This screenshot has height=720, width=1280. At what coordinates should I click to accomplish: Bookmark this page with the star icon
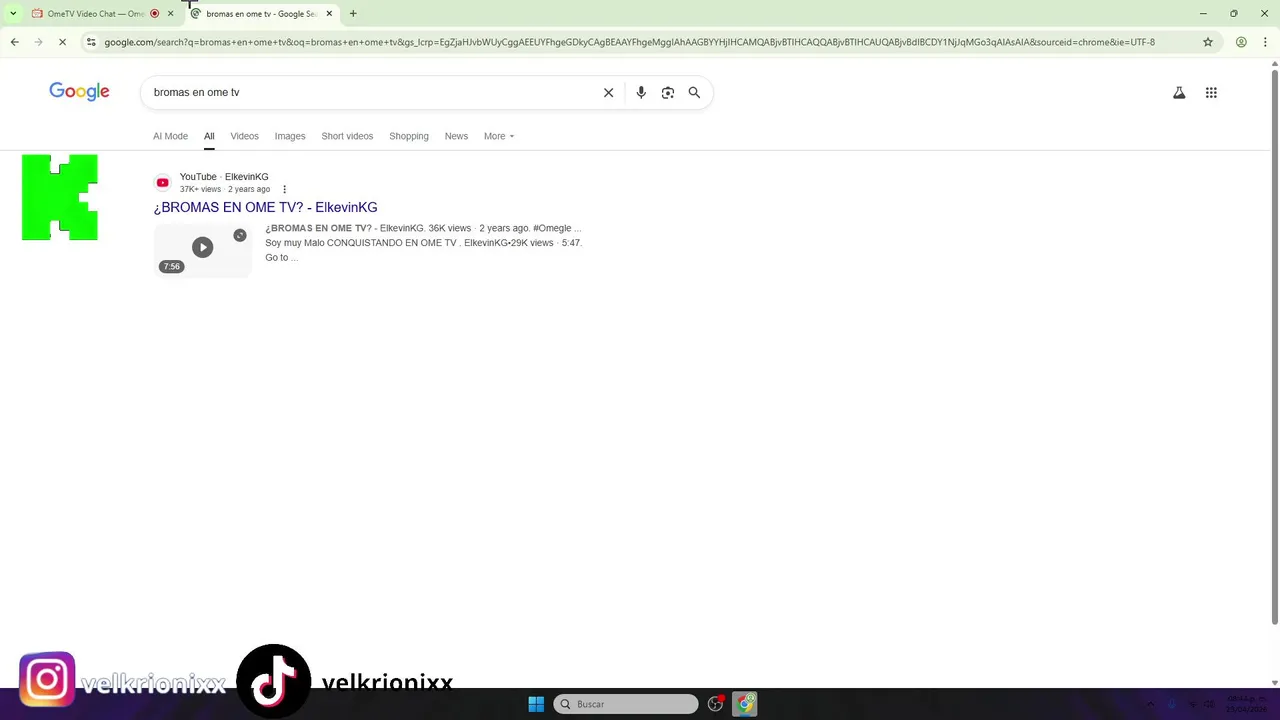click(x=1208, y=42)
